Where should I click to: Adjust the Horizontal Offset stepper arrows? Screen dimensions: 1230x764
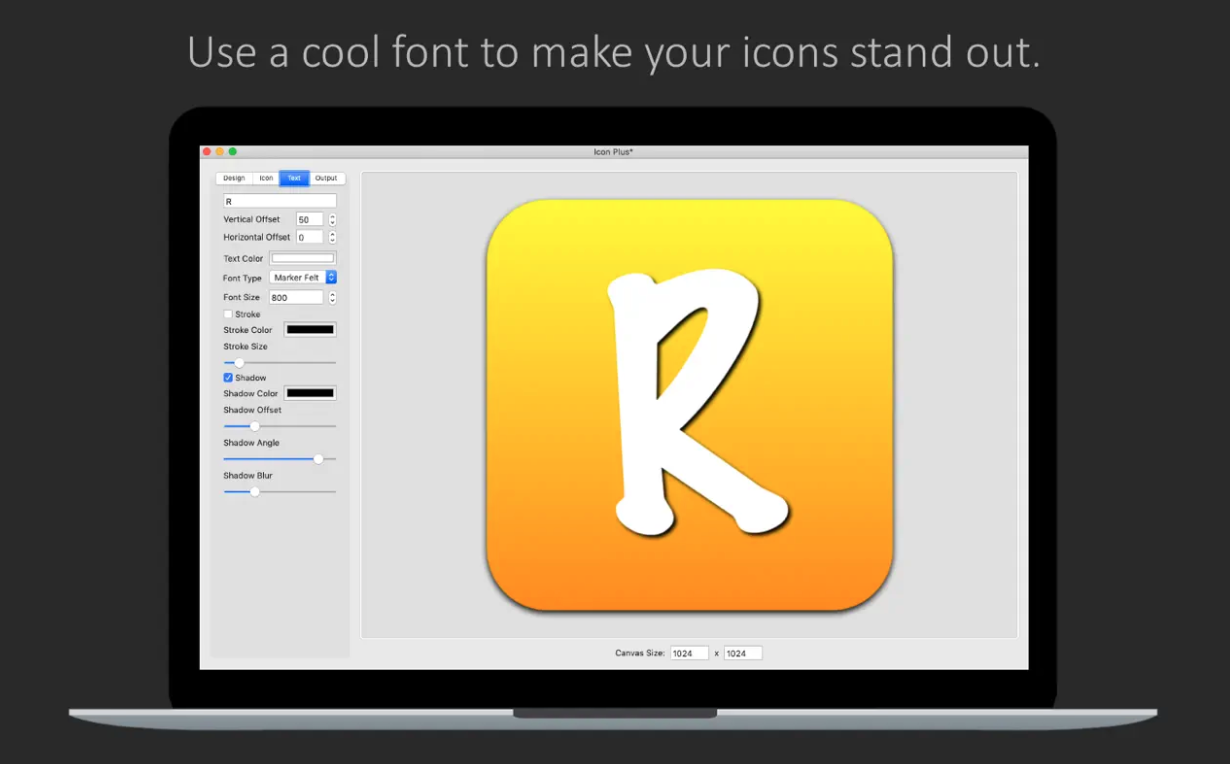[332, 237]
